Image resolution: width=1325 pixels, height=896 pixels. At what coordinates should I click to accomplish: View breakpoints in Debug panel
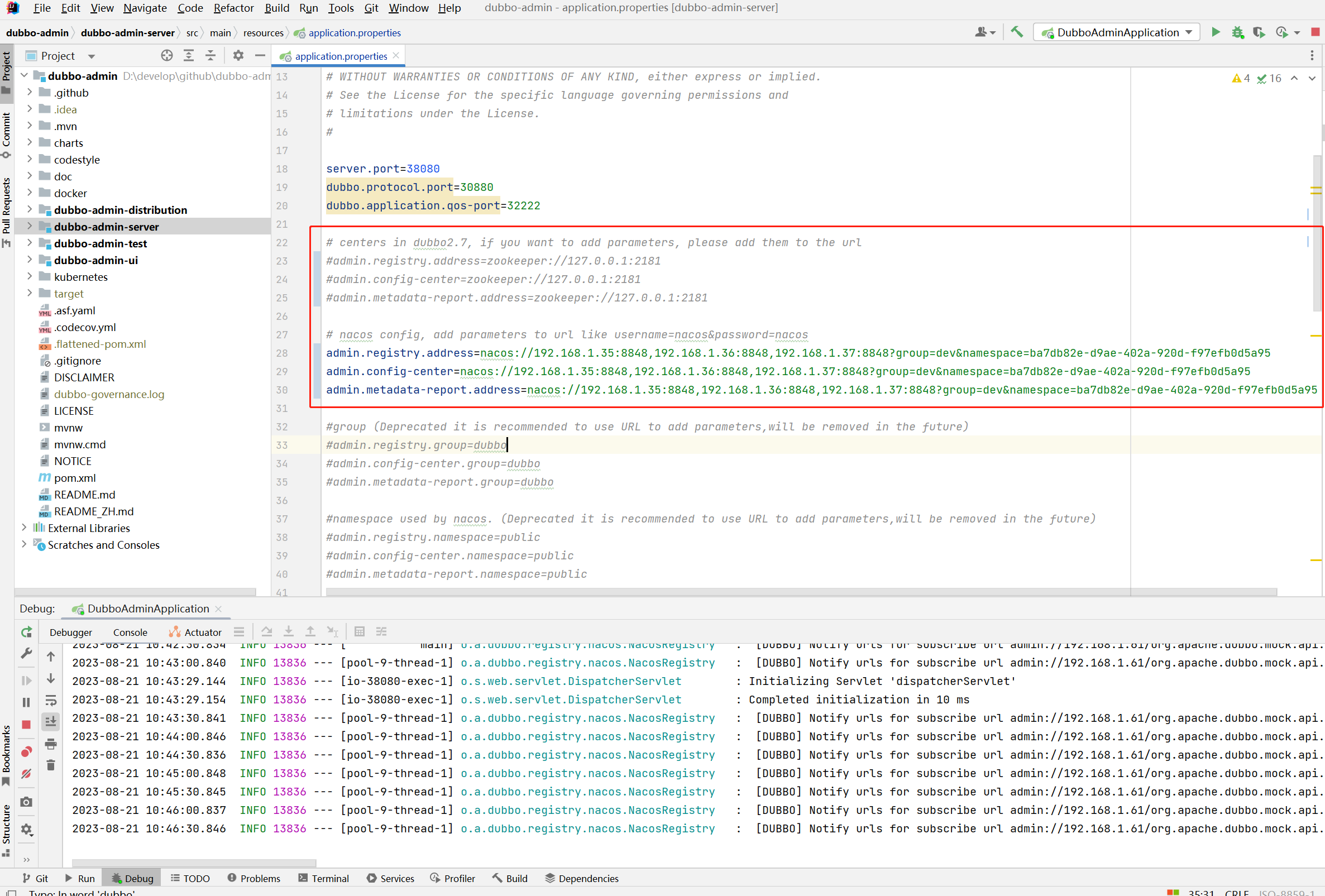(26, 752)
